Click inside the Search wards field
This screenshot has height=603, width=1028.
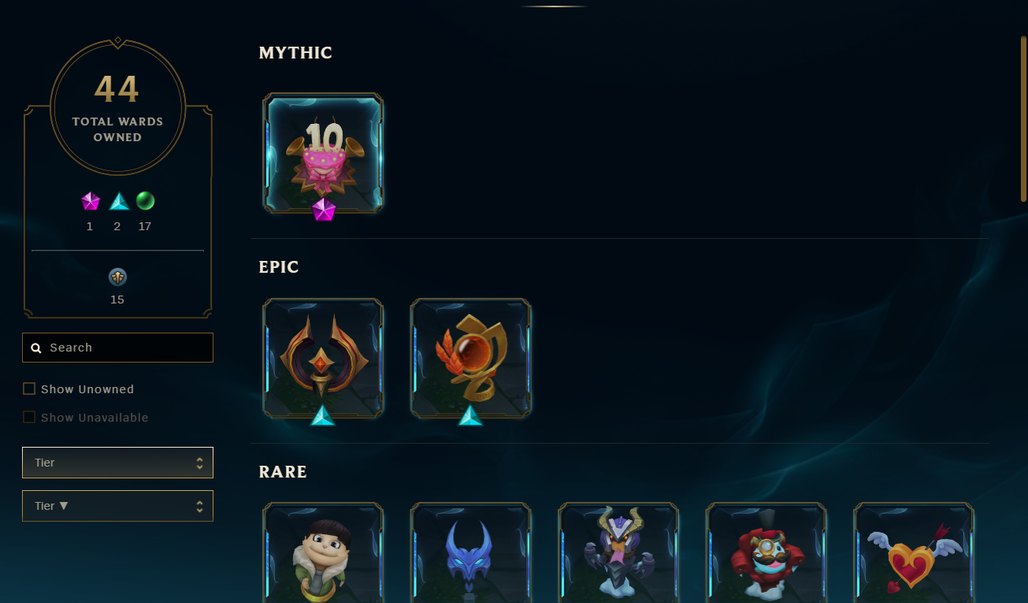[117, 347]
